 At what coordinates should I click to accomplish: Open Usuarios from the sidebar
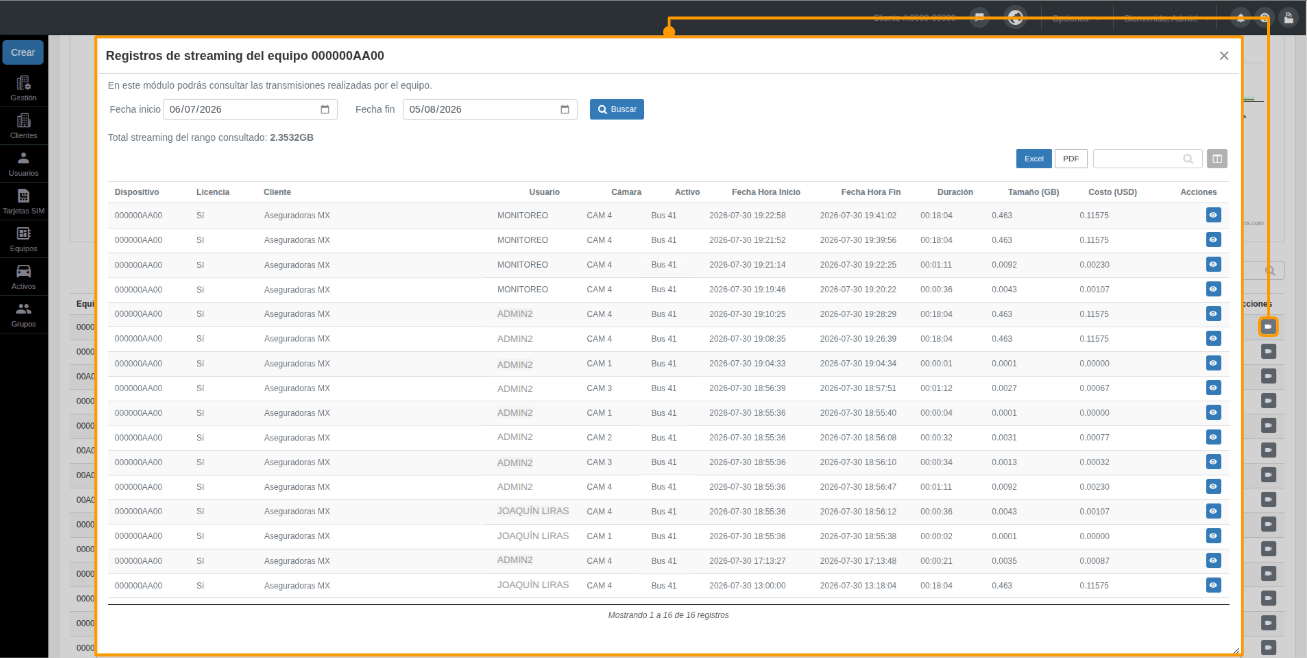point(23,164)
